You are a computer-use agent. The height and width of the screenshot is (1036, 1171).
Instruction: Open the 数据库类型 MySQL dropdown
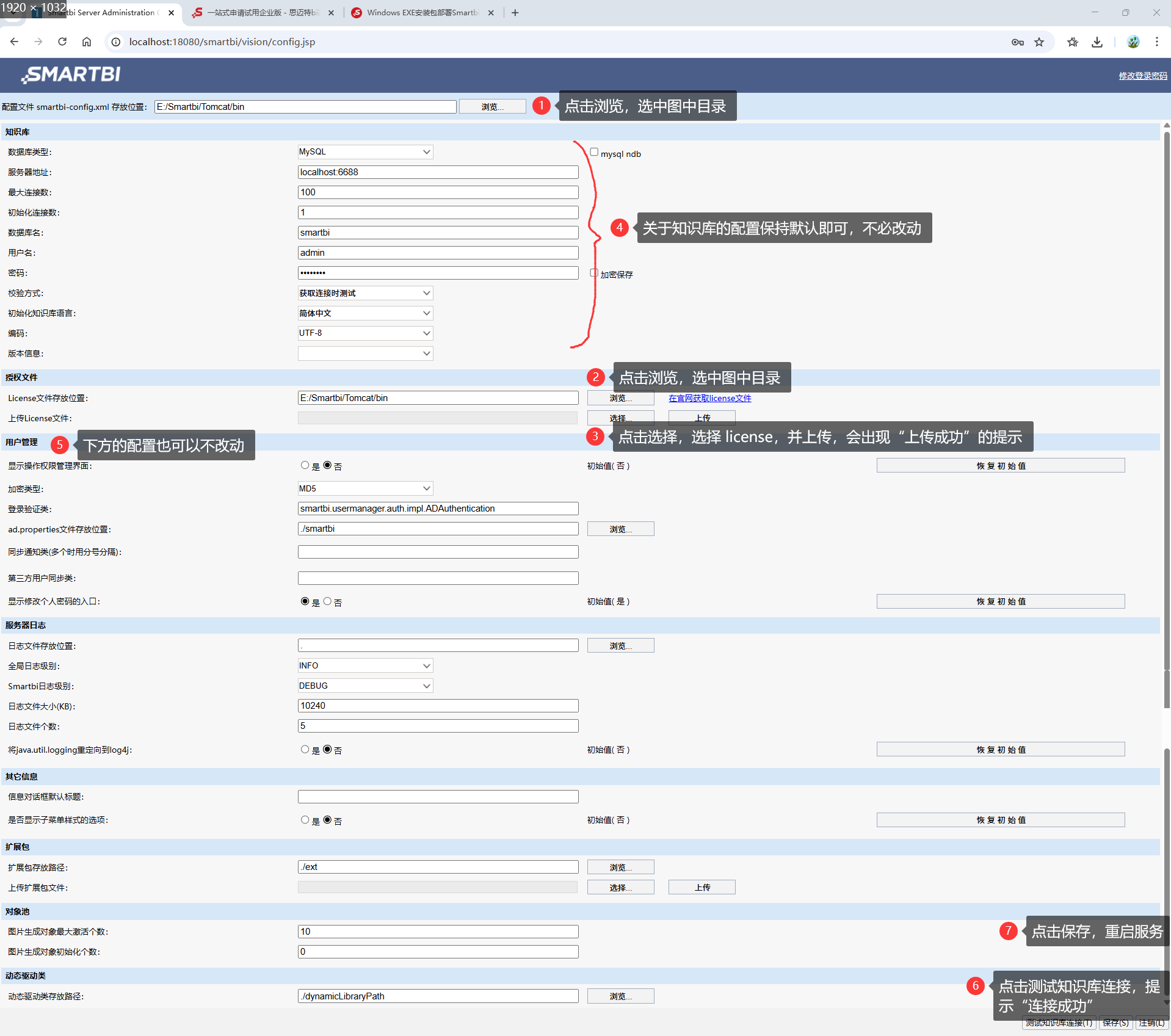point(365,151)
